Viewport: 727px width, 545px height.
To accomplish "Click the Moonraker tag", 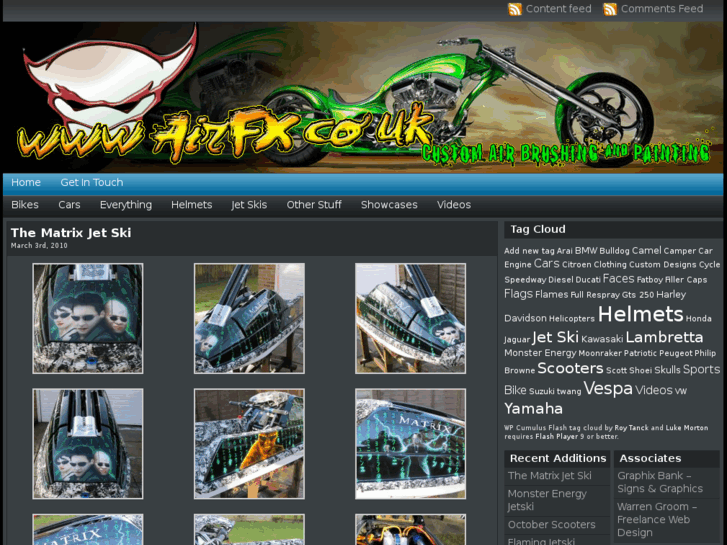I will pos(599,353).
